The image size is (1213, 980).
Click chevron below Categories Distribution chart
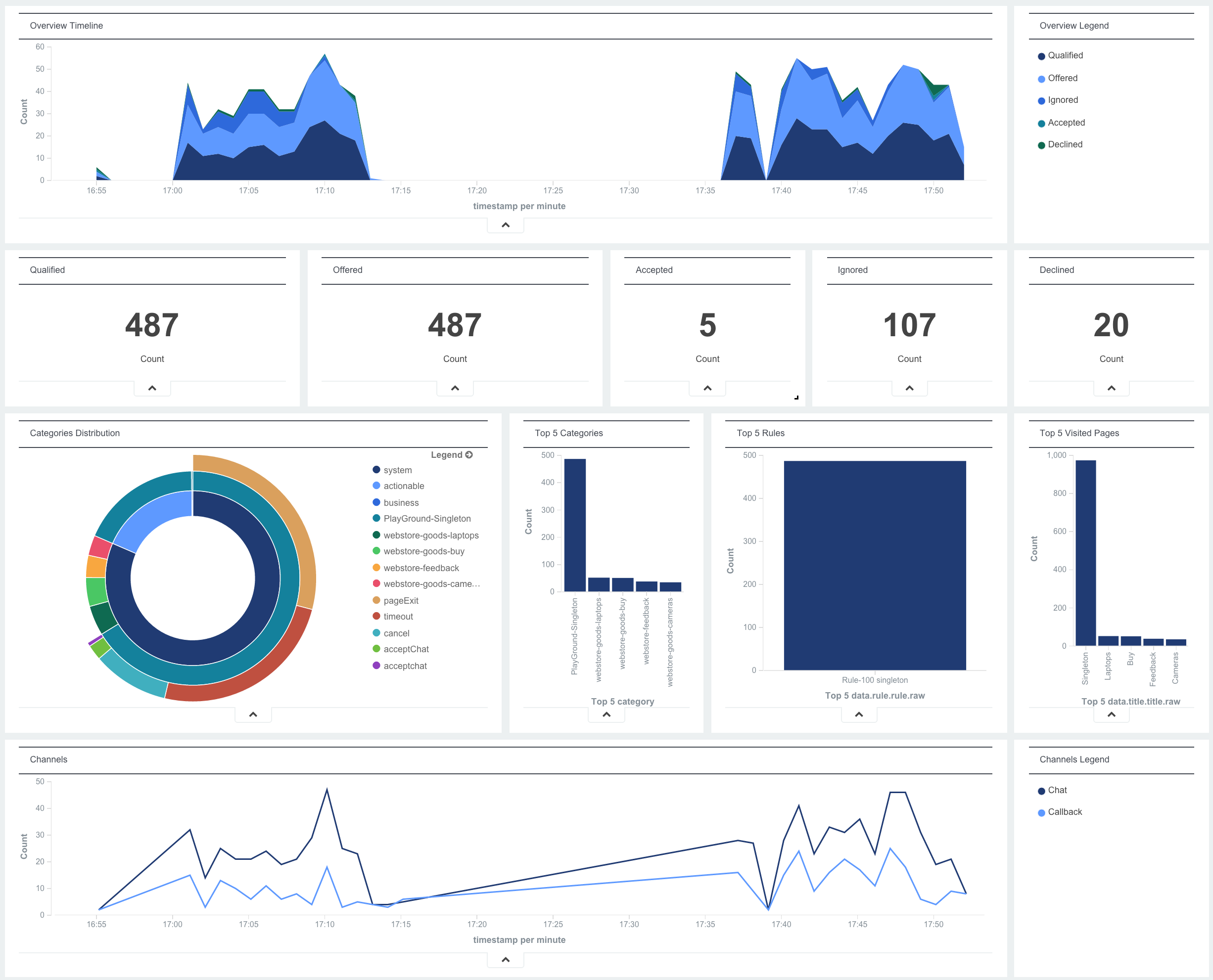pos(253,714)
